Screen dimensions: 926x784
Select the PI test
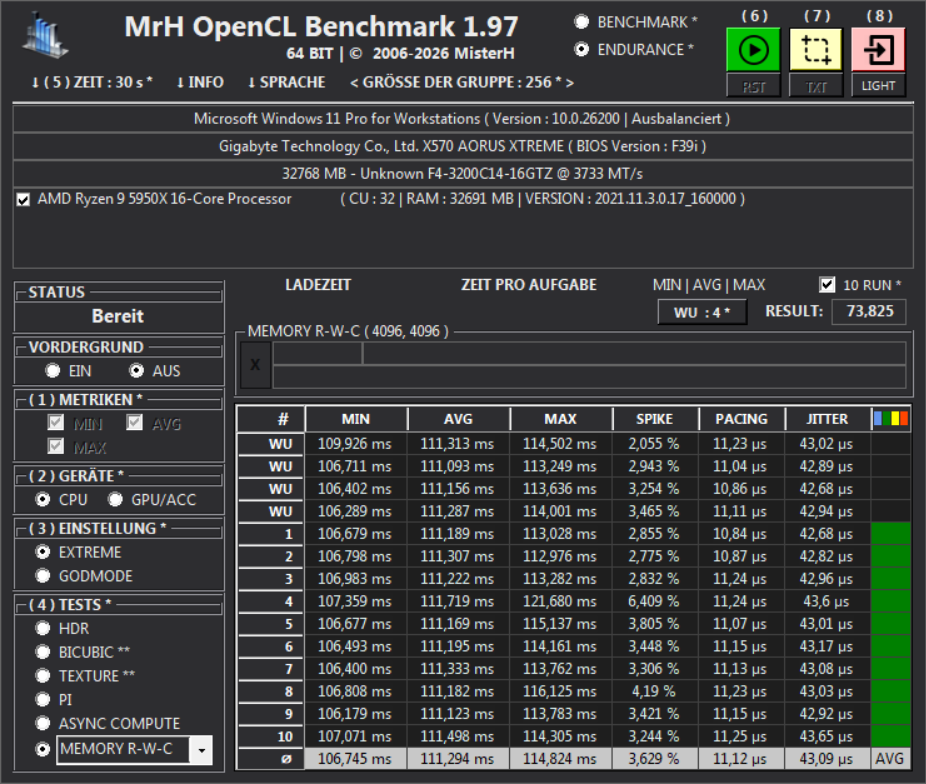43,700
